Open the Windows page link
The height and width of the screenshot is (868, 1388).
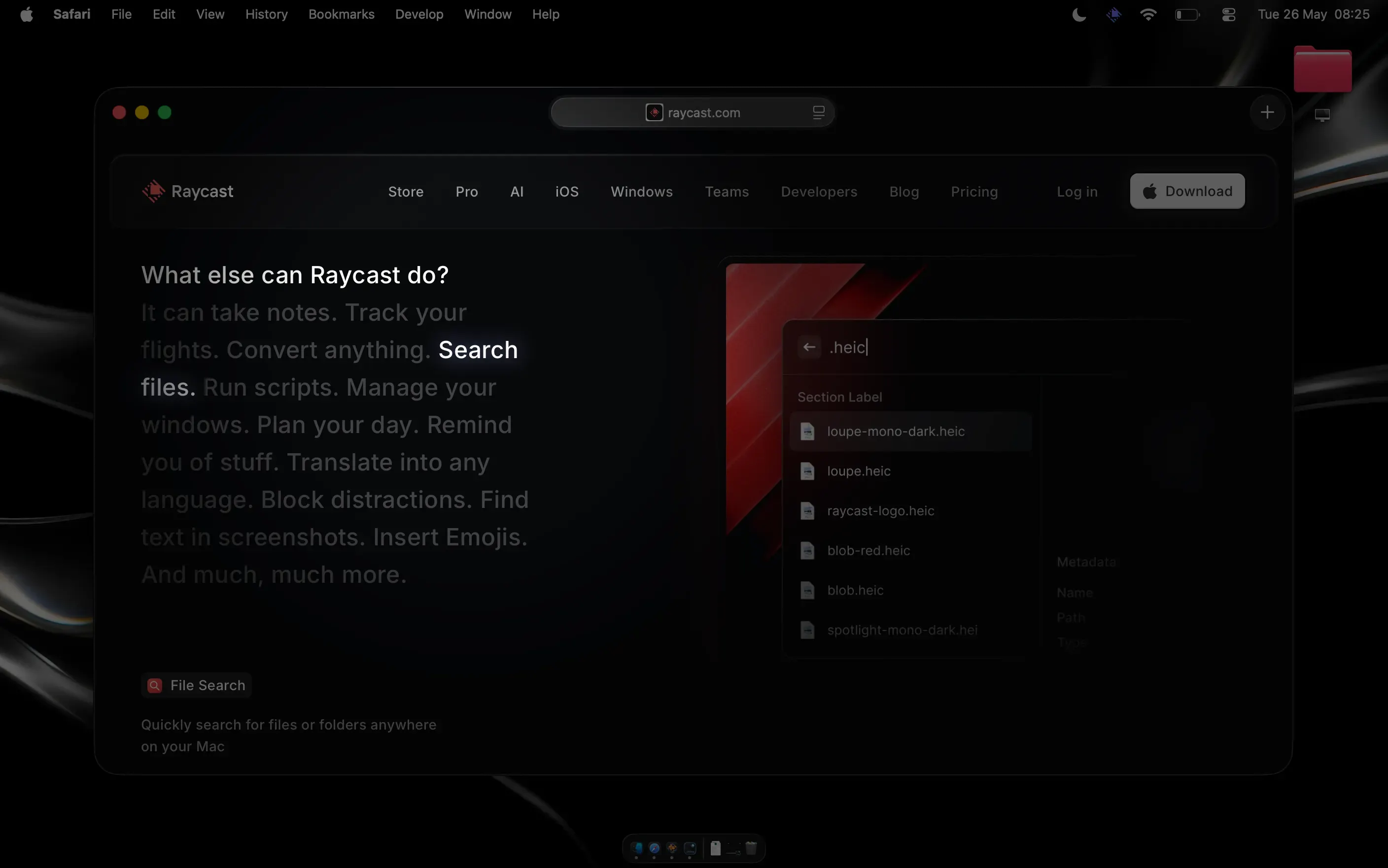click(641, 192)
